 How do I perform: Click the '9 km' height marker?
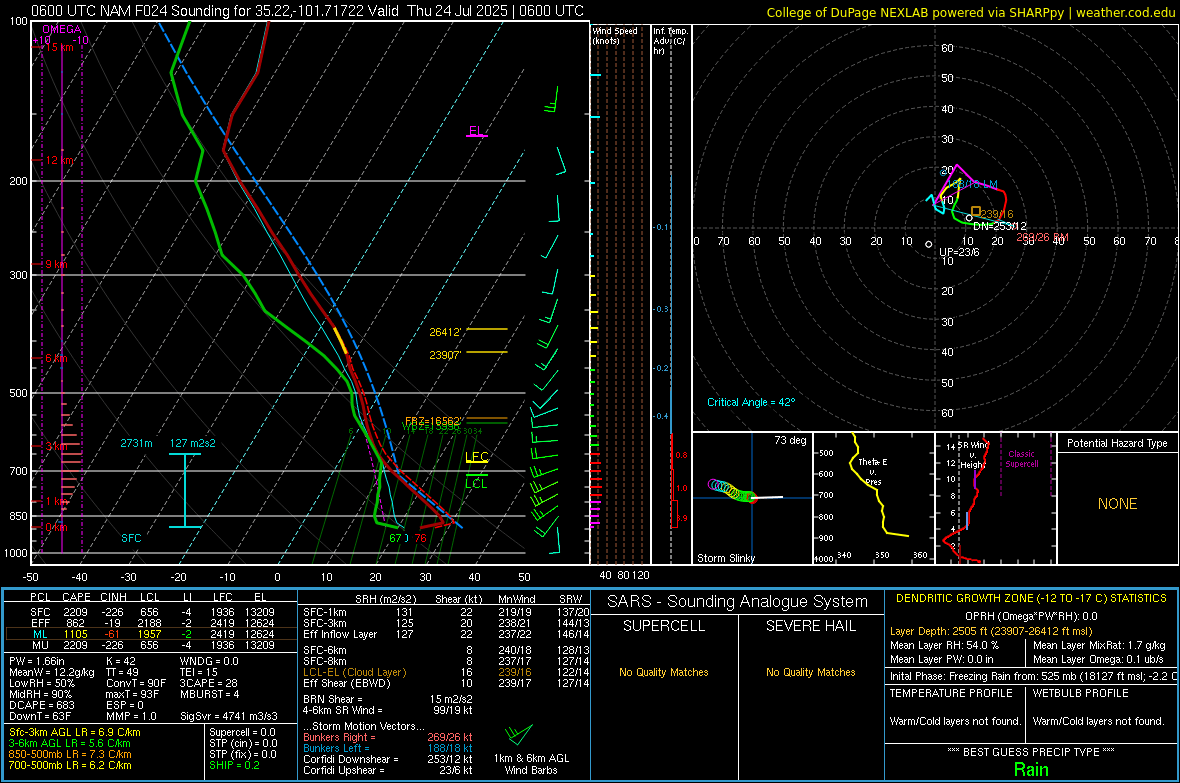pyautogui.click(x=56, y=264)
